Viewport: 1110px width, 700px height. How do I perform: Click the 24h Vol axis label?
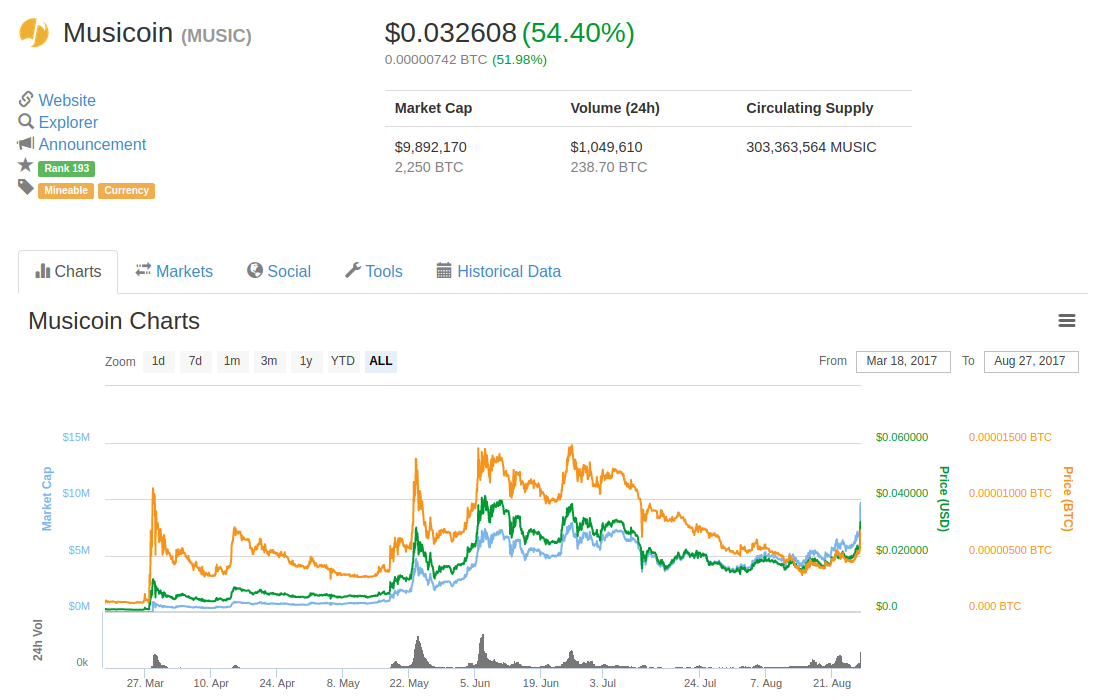(38, 641)
